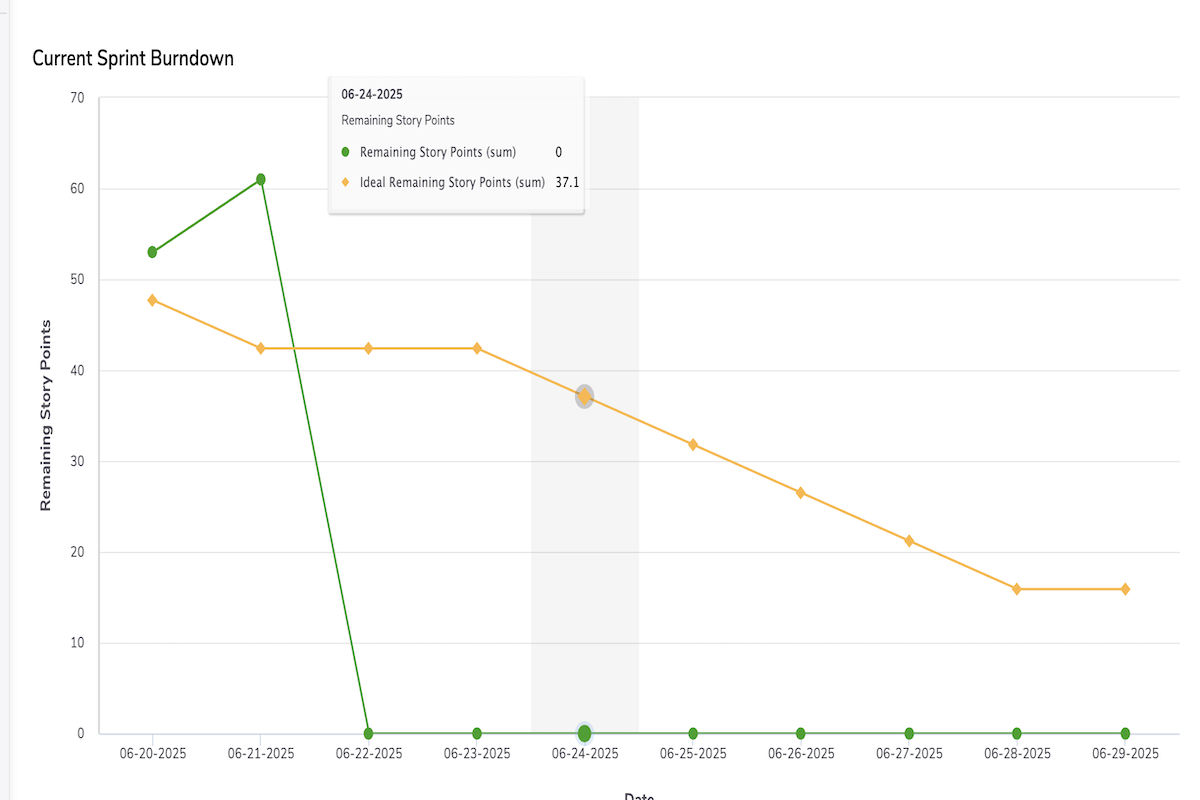Image resolution: width=1200 pixels, height=800 pixels.
Task: Click the highlighted orange diamond on 06-24-2025
Action: pyautogui.click(x=585, y=397)
